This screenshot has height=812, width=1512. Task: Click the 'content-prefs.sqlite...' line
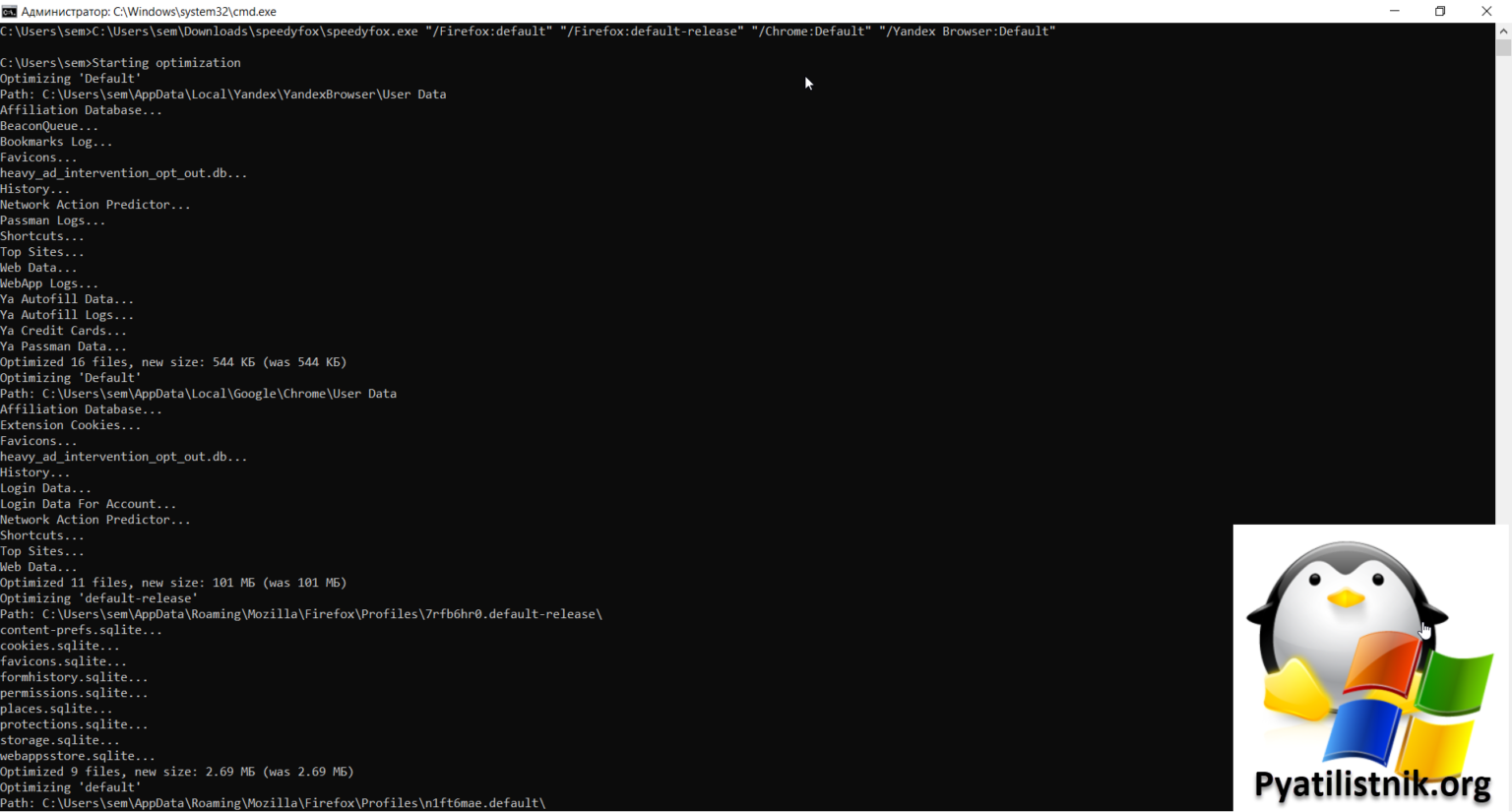click(81, 630)
